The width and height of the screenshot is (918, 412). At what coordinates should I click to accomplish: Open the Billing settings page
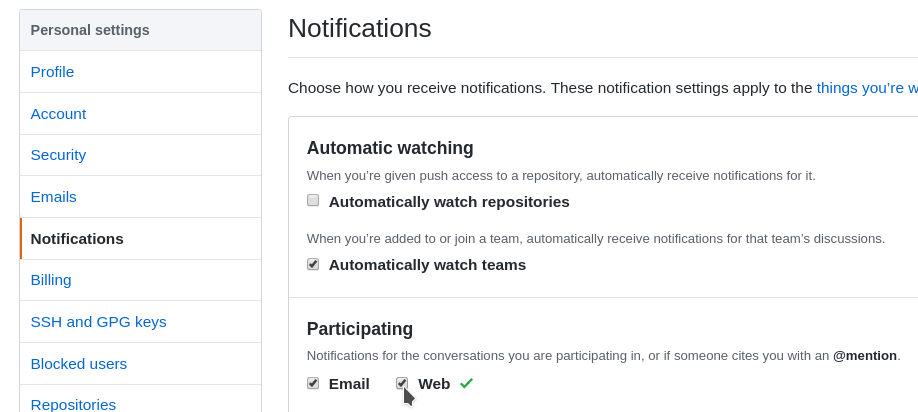[51, 280]
